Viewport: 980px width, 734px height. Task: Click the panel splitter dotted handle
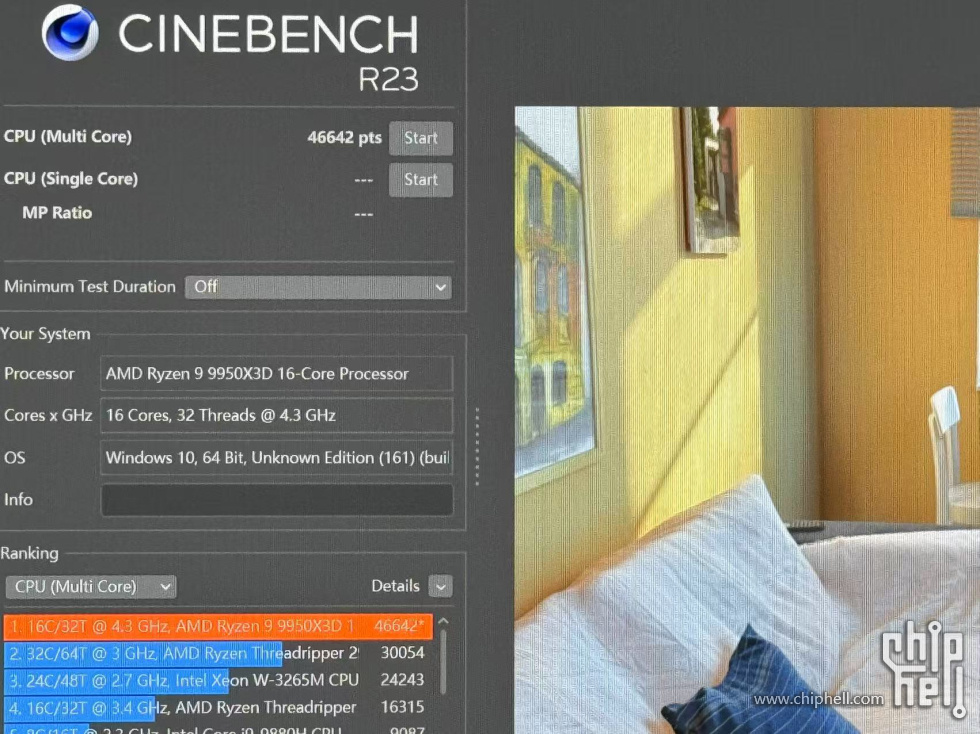(477, 446)
